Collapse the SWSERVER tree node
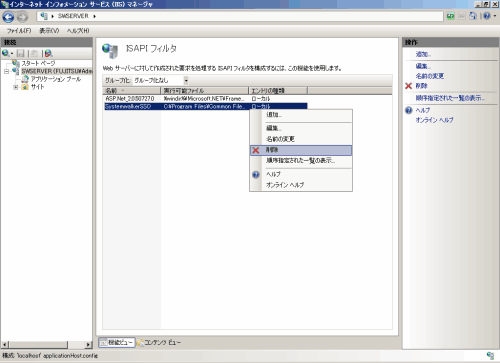Screen dimensions: 500x363 click(6, 71)
